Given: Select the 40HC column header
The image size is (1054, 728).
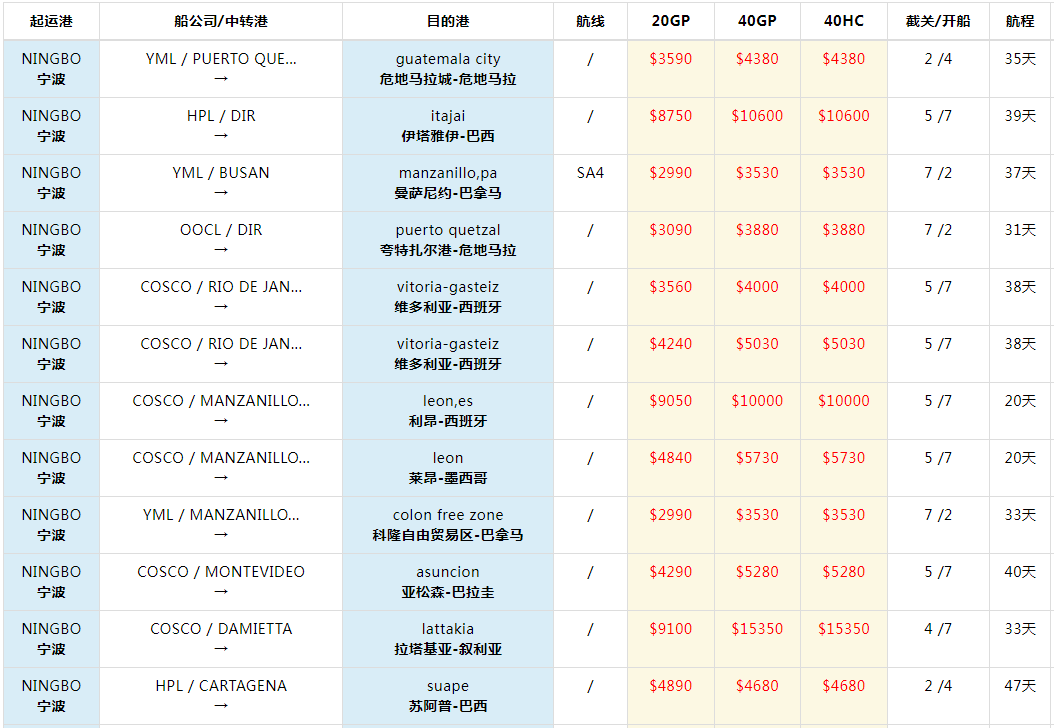Looking at the screenshot, I should (843, 21).
